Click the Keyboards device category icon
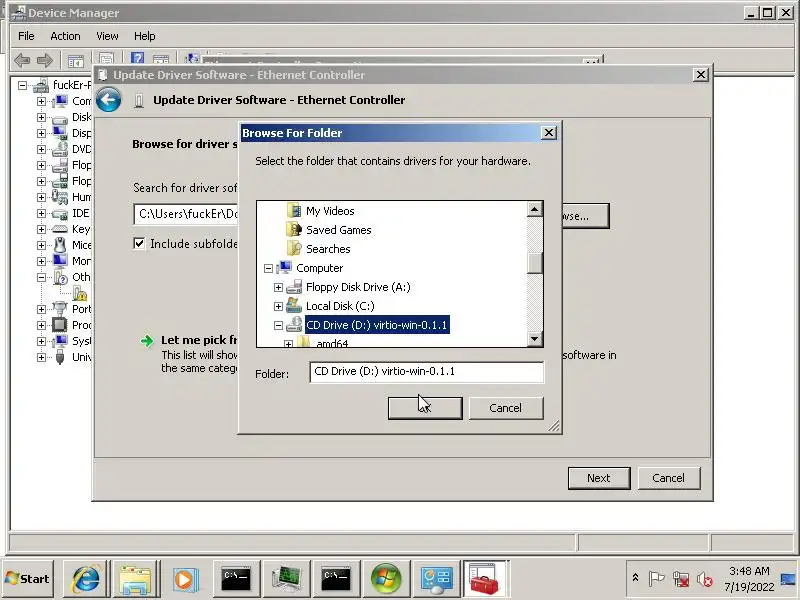 (x=60, y=229)
